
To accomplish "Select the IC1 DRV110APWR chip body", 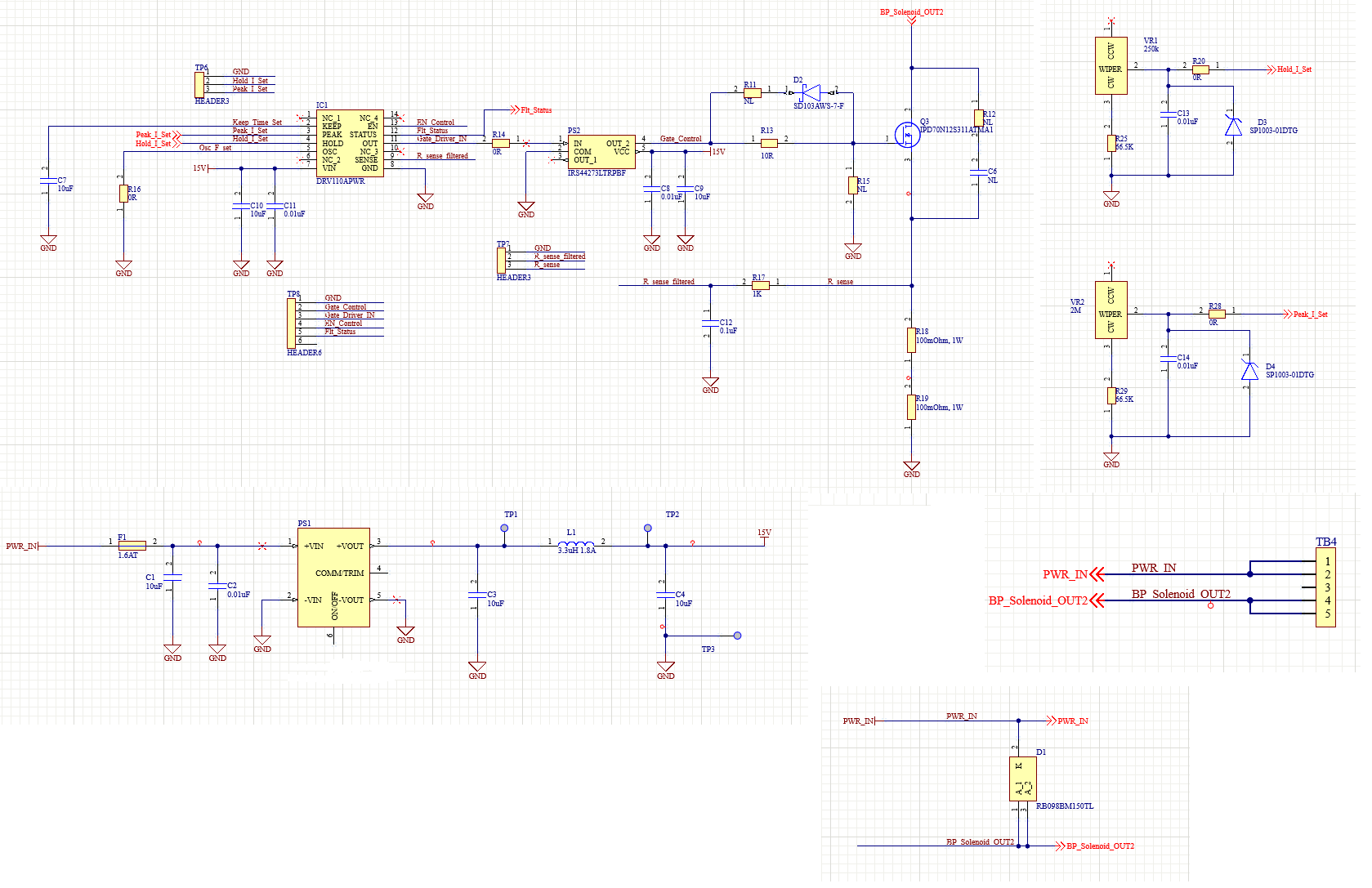I will pyautogui.click(x=350, y=143).
